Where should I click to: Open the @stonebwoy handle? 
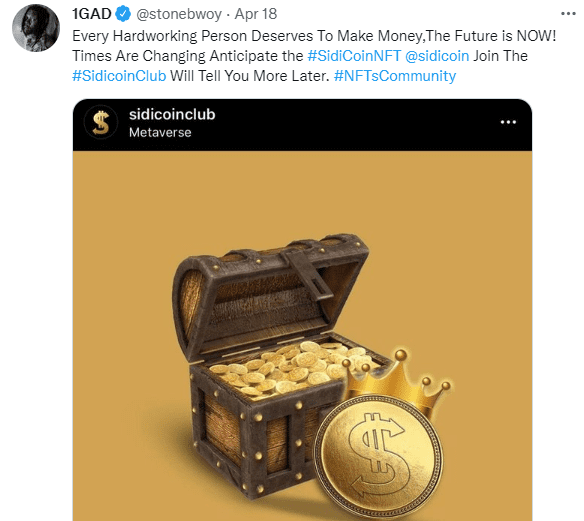(179, 14)
